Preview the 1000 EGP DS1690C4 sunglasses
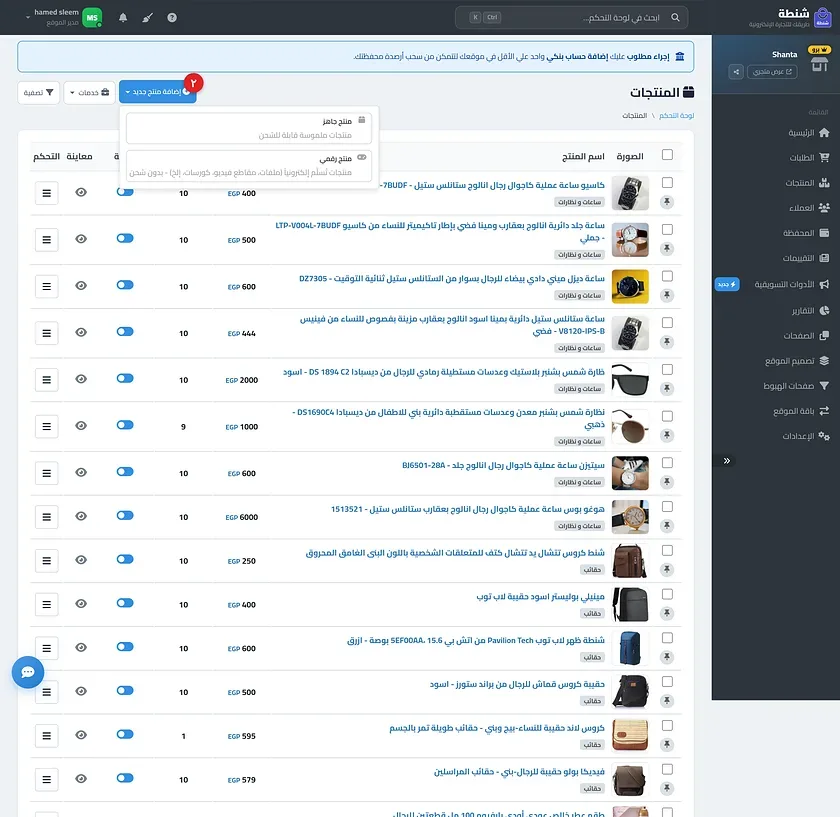Image resolution: width=840 pixels, height=817 pixels. coord(81,426)
